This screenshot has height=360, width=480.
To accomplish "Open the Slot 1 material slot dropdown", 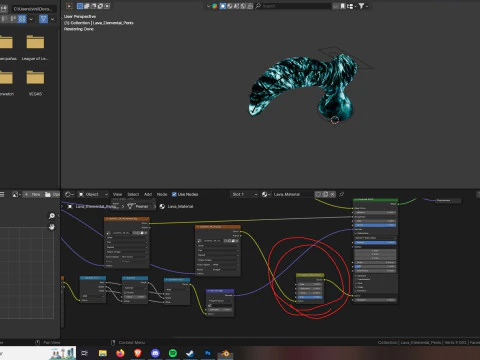I will point(244,194).
